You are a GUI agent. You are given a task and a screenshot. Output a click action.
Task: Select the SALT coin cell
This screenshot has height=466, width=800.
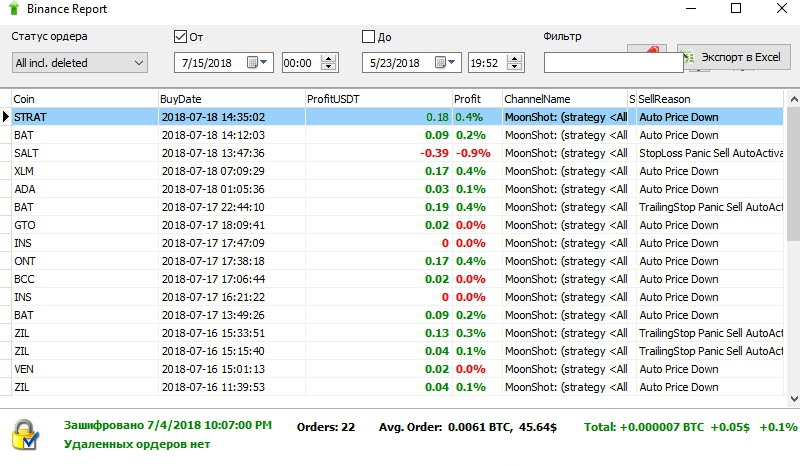[85, 153]
